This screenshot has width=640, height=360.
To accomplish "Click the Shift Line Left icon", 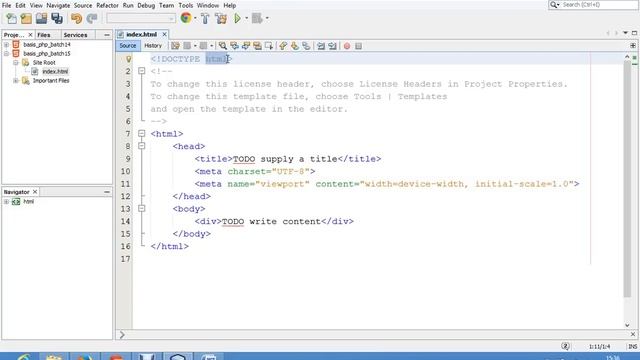I will pyautogui.click(x=321, y=46).
